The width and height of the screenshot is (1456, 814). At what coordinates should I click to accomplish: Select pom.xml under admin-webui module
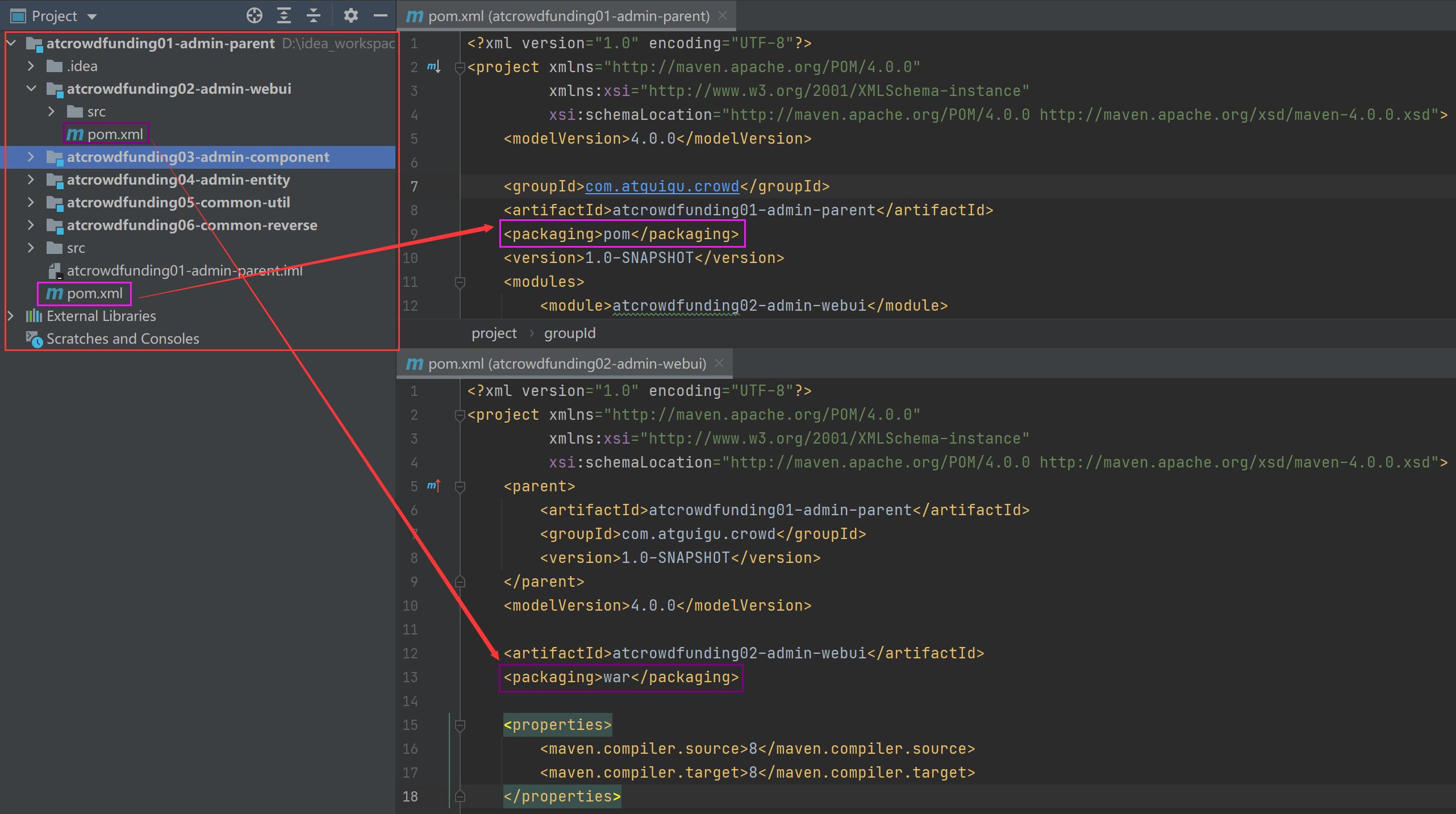click(x=115, y=134)
